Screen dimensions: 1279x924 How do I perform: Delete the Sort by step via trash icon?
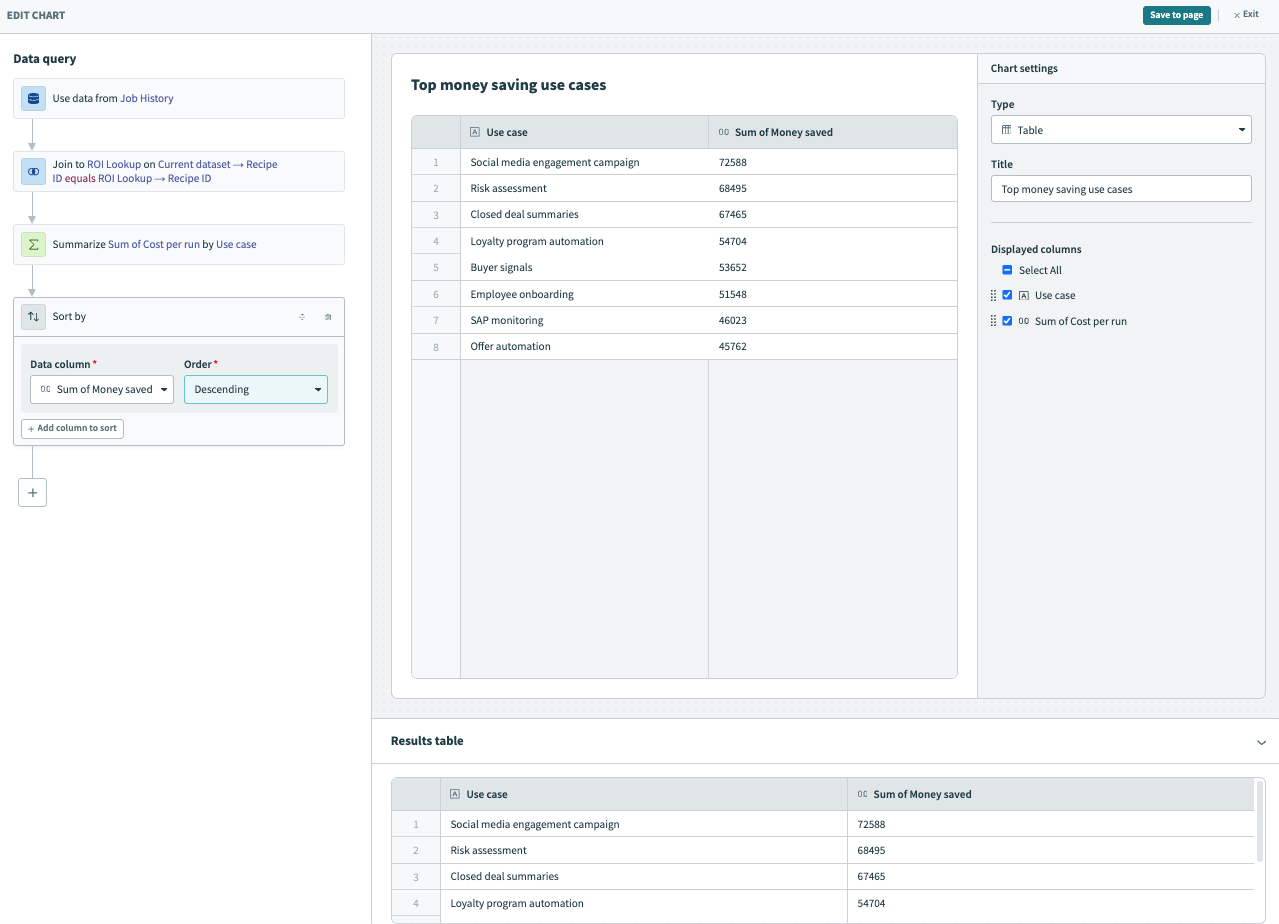328,317
